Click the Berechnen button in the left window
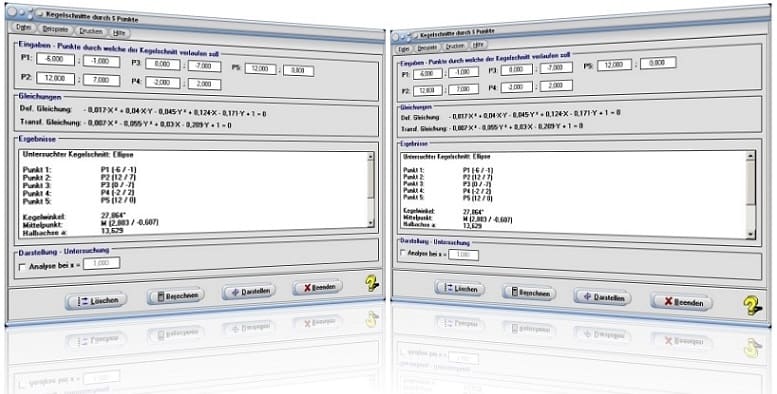The width and height of the screenshot is (777, 394). point(175,296)
